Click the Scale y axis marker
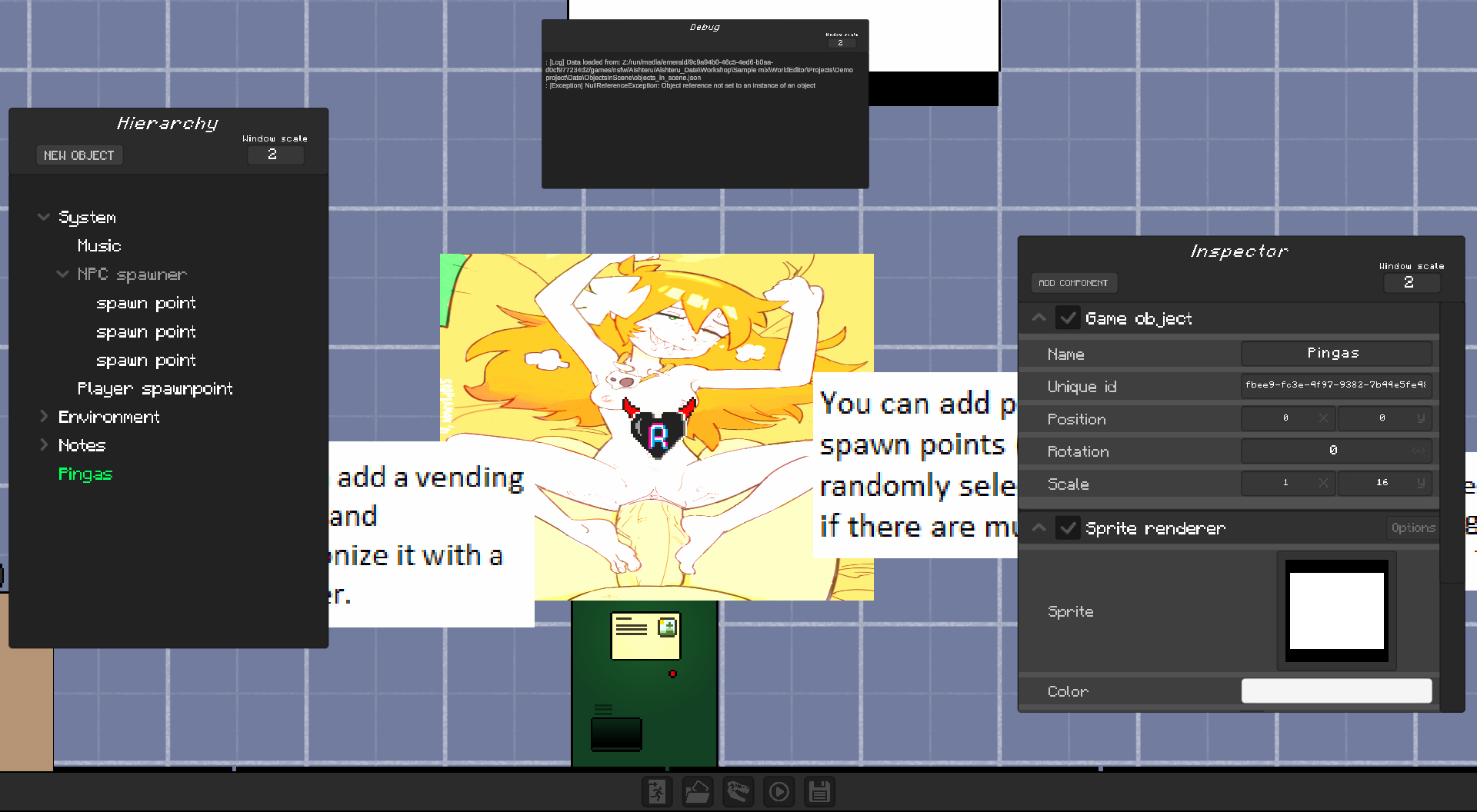Image resolution: width=1477 pixels, height=812 pixels. click(1421, 483)
